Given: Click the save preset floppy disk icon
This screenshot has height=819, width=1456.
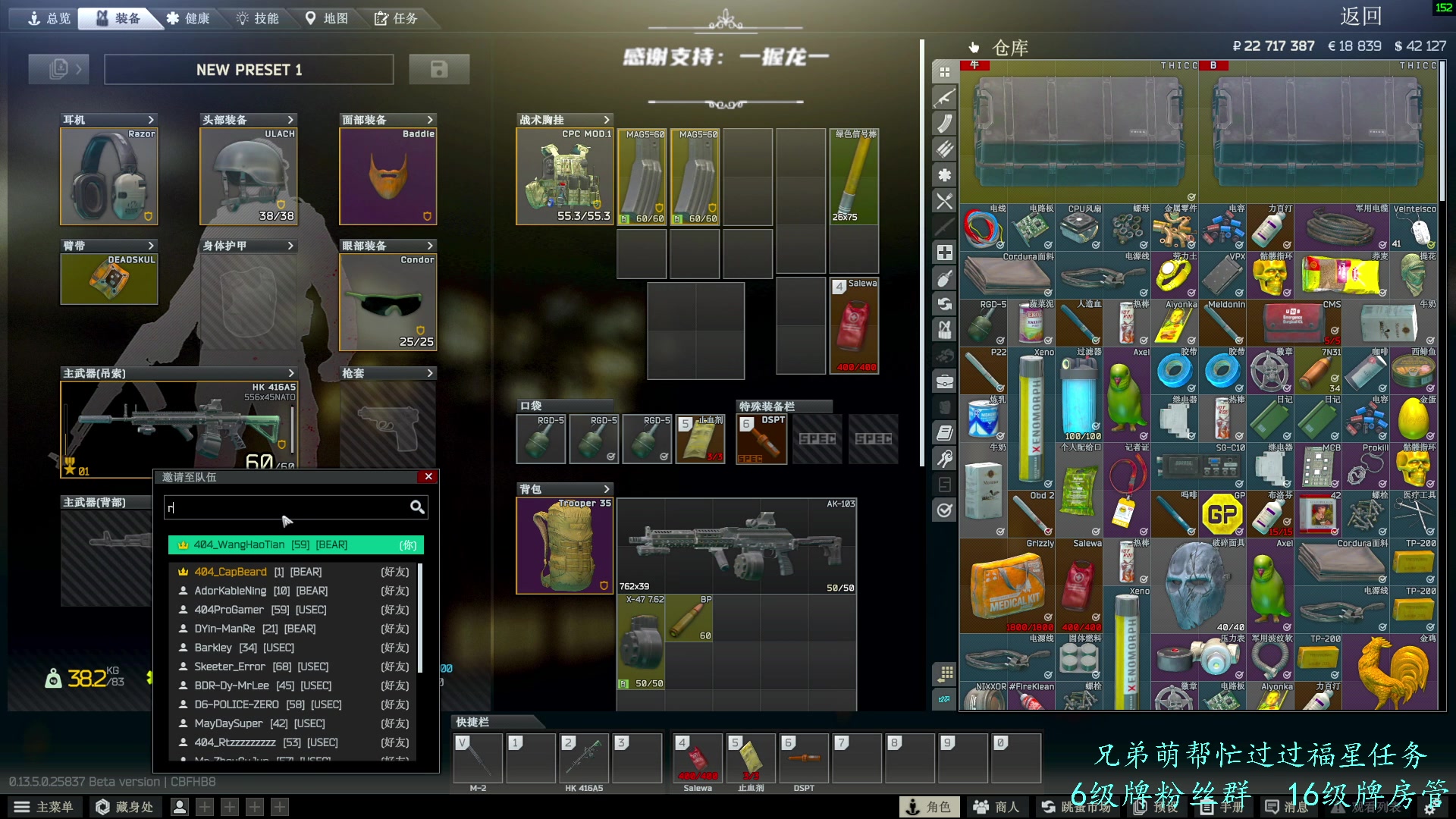Looking at the screenshot, I should [439, 69].
